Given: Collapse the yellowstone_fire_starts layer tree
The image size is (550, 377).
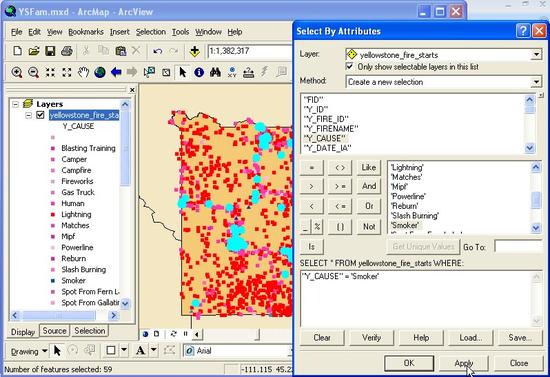Looking at the screenshot, I should click(x=29, y=115).
